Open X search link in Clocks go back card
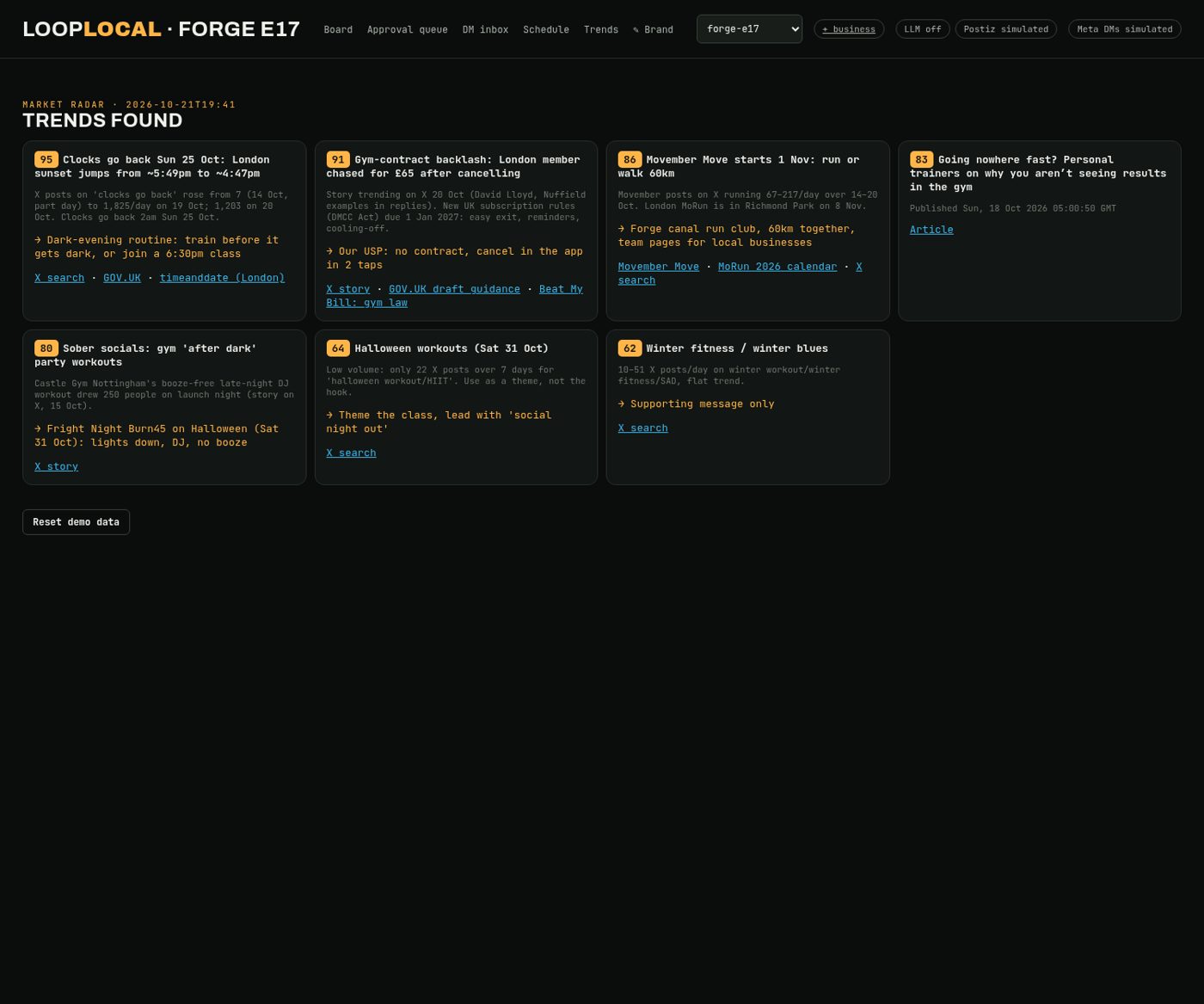Screen dimensions: 1204x1004 pyautogui.click(x=59, y=278)
